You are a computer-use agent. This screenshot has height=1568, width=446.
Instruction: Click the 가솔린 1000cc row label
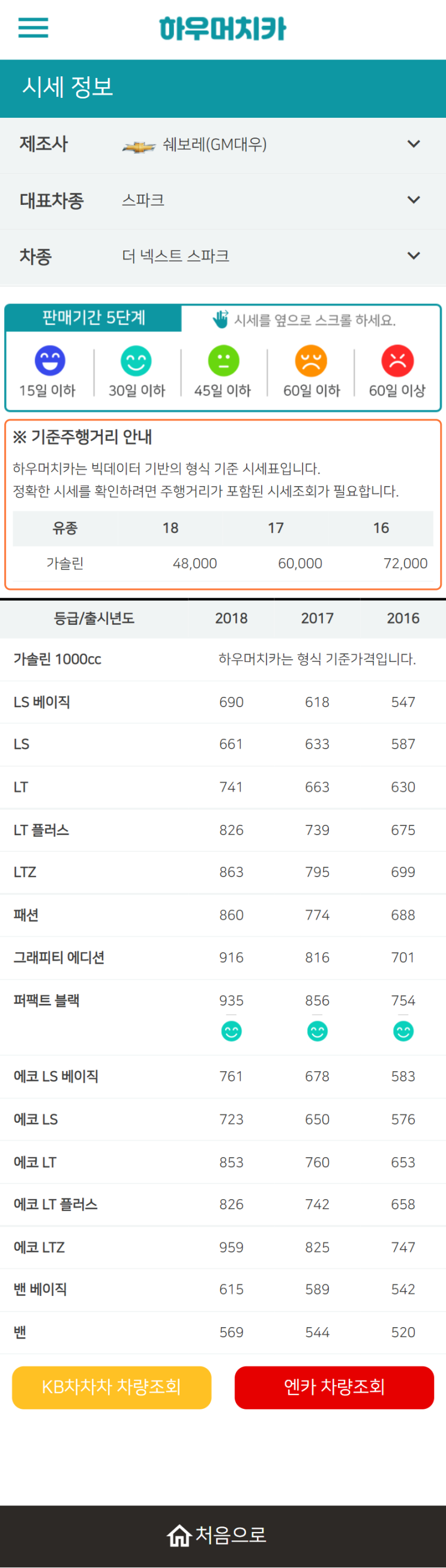point(57,659)
